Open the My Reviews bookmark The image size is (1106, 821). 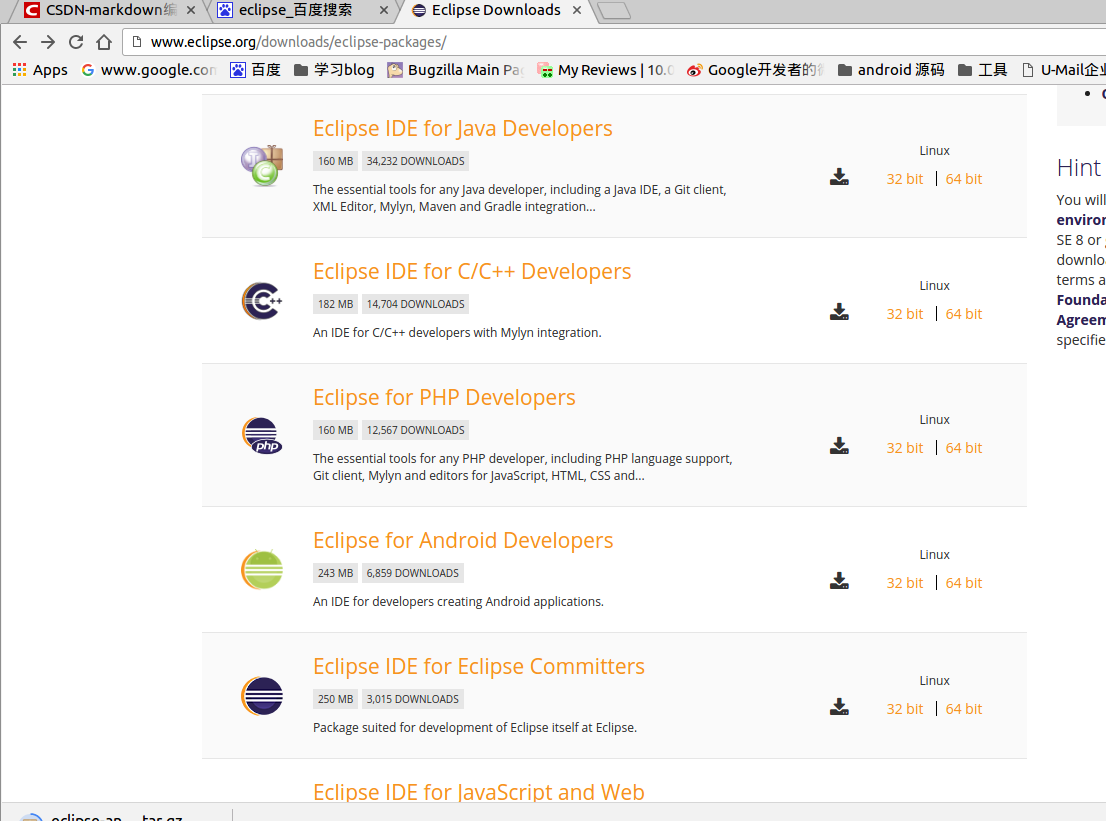[605, 70]
